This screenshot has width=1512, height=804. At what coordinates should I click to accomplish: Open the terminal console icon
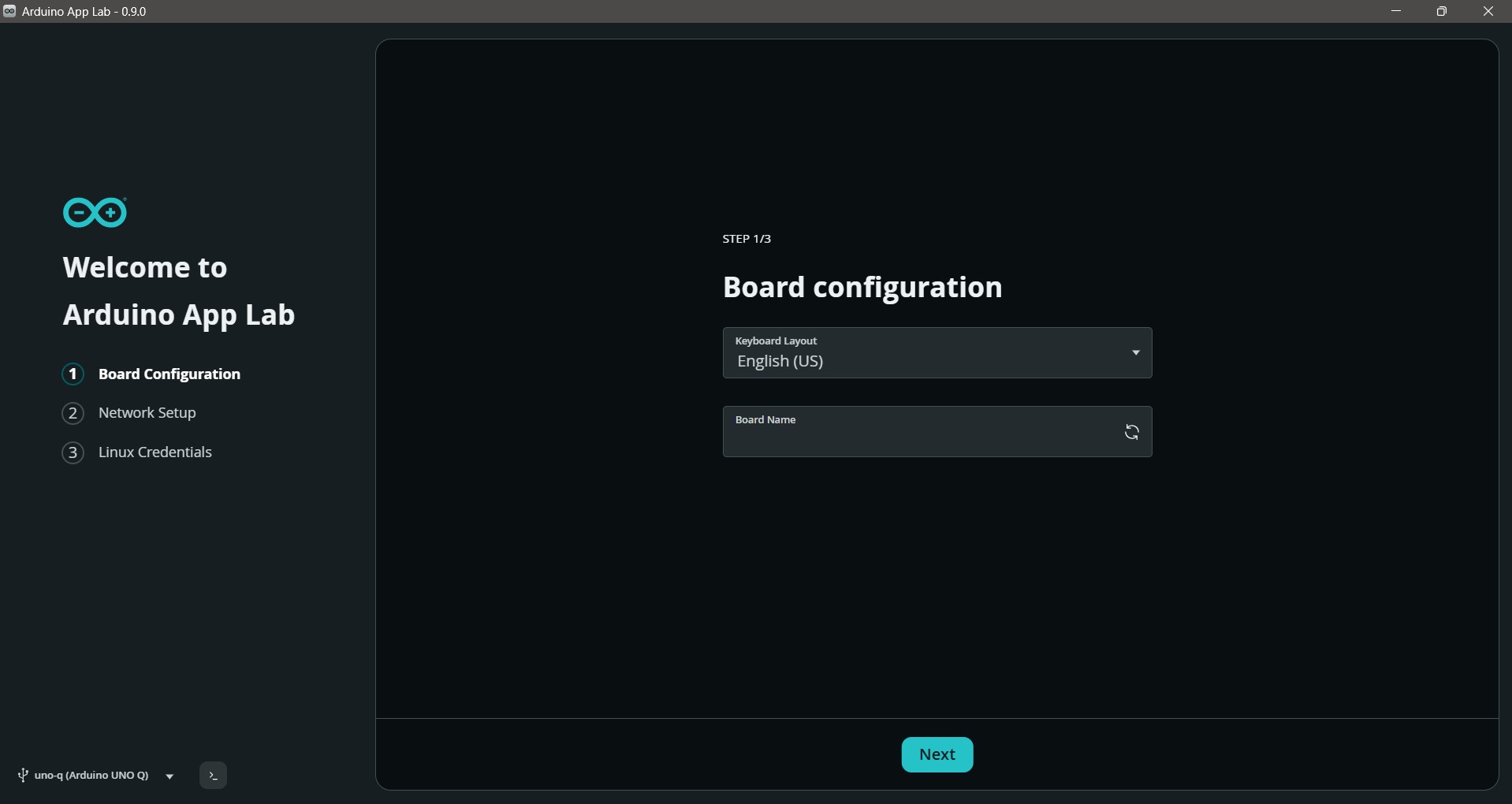click(x=213, y=776)
